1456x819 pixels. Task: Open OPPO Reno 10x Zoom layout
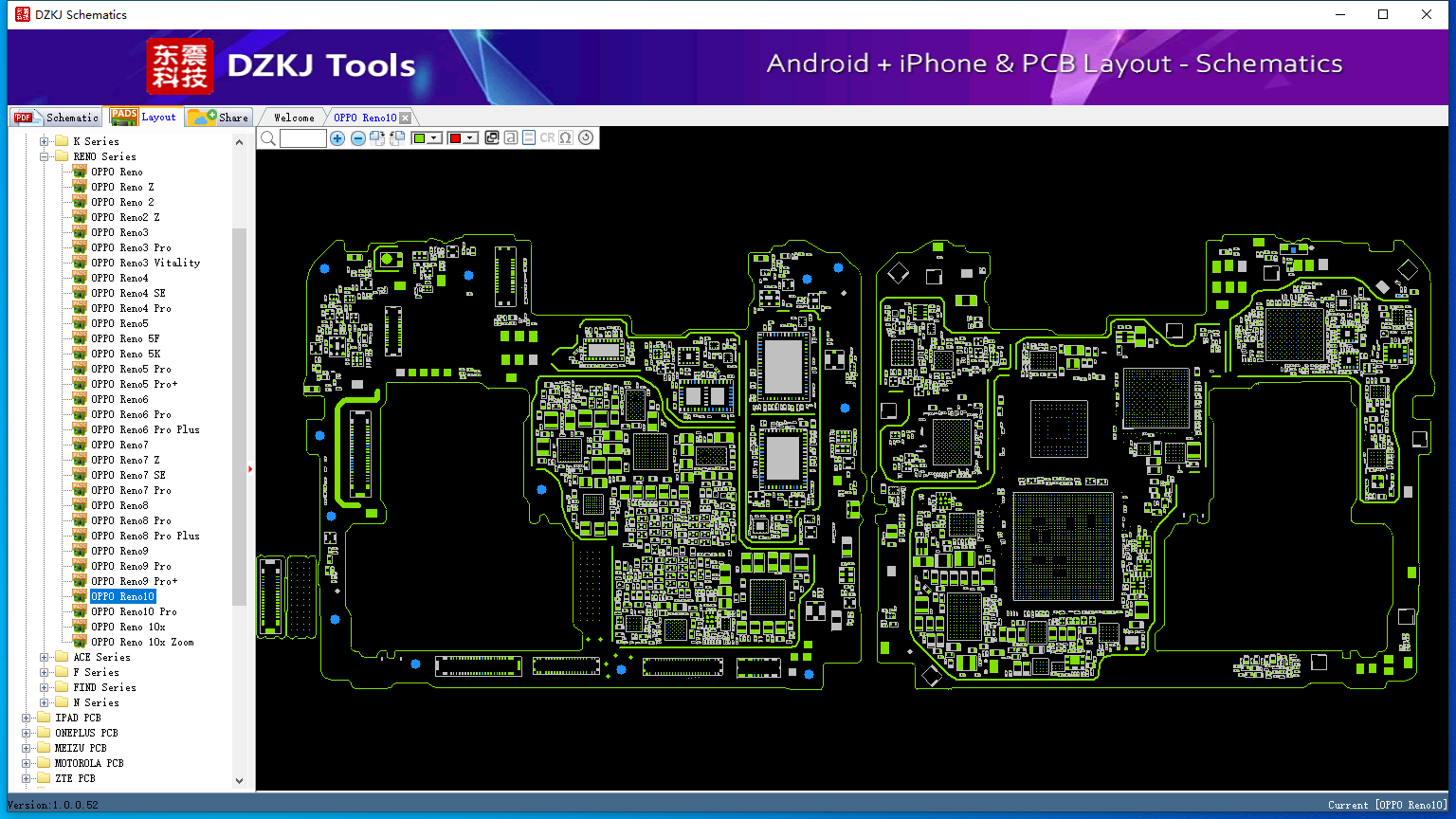142,642
